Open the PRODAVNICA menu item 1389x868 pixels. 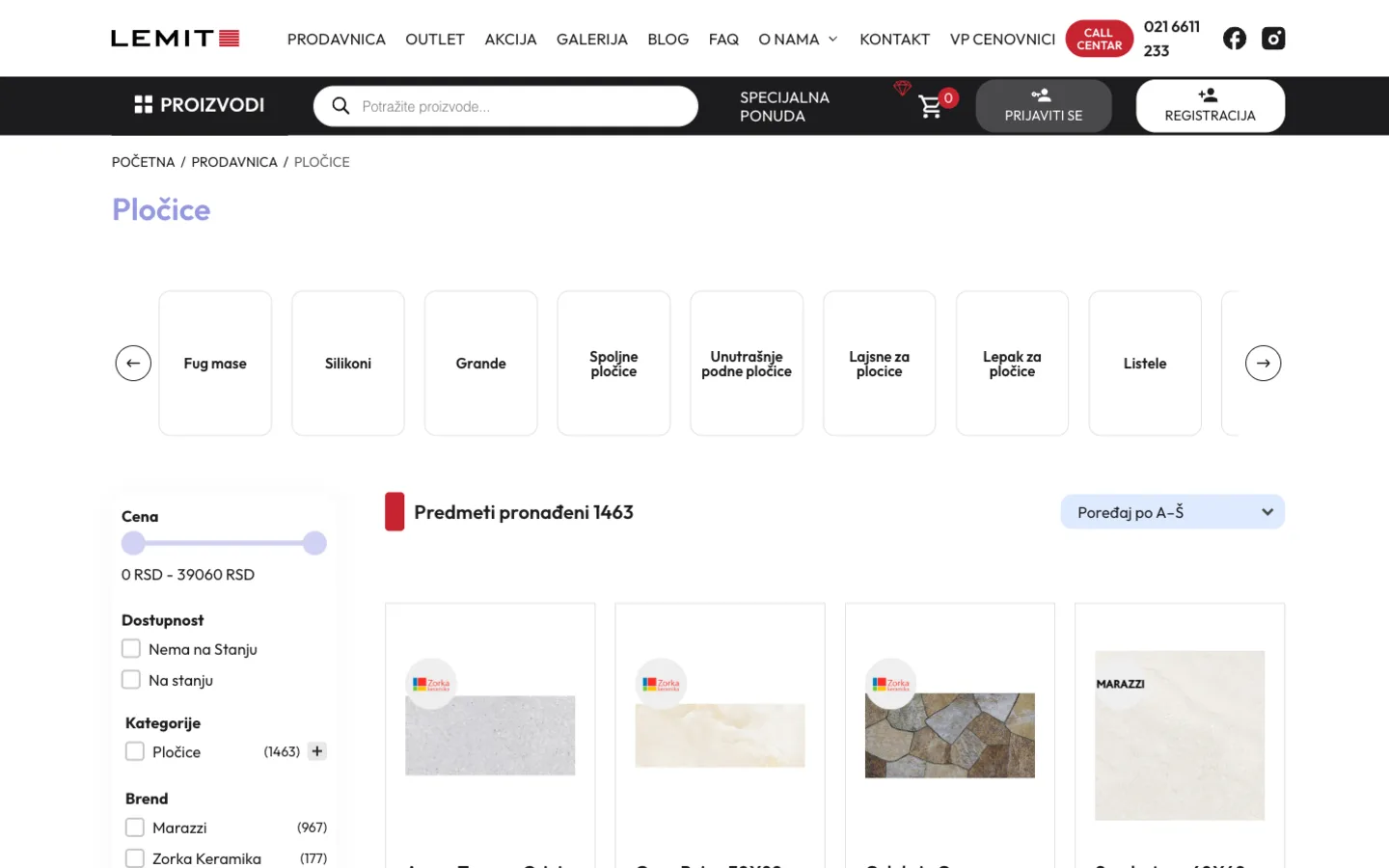(x=337, y=40)
